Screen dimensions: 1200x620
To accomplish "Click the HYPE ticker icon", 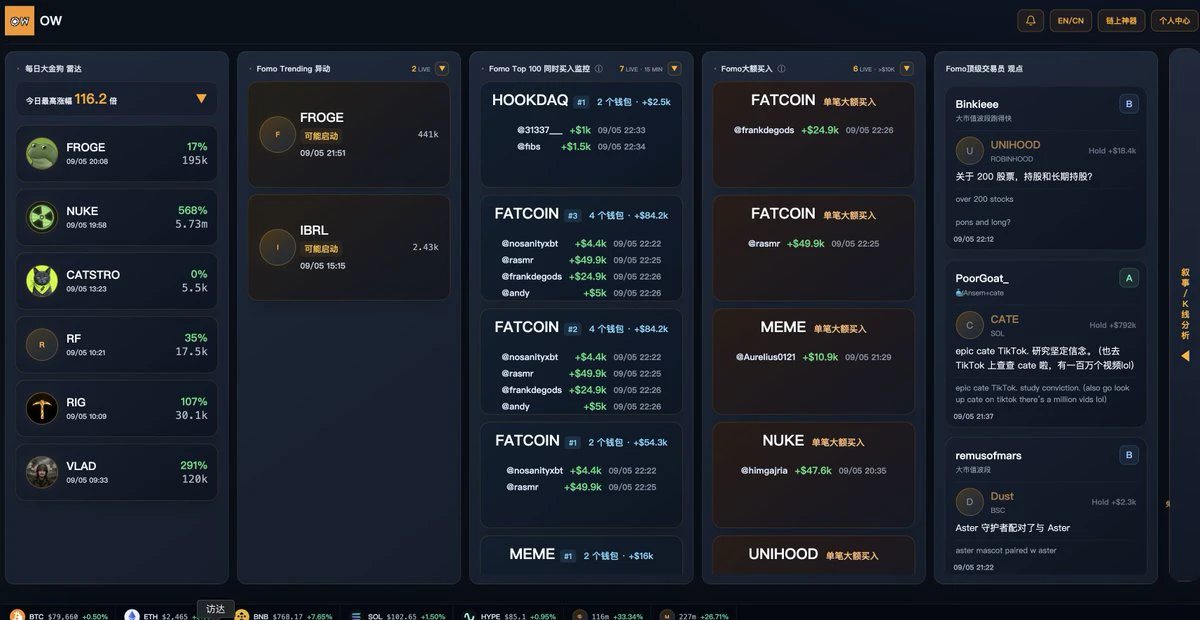I will pyautogui.click(x=467, y=616).
